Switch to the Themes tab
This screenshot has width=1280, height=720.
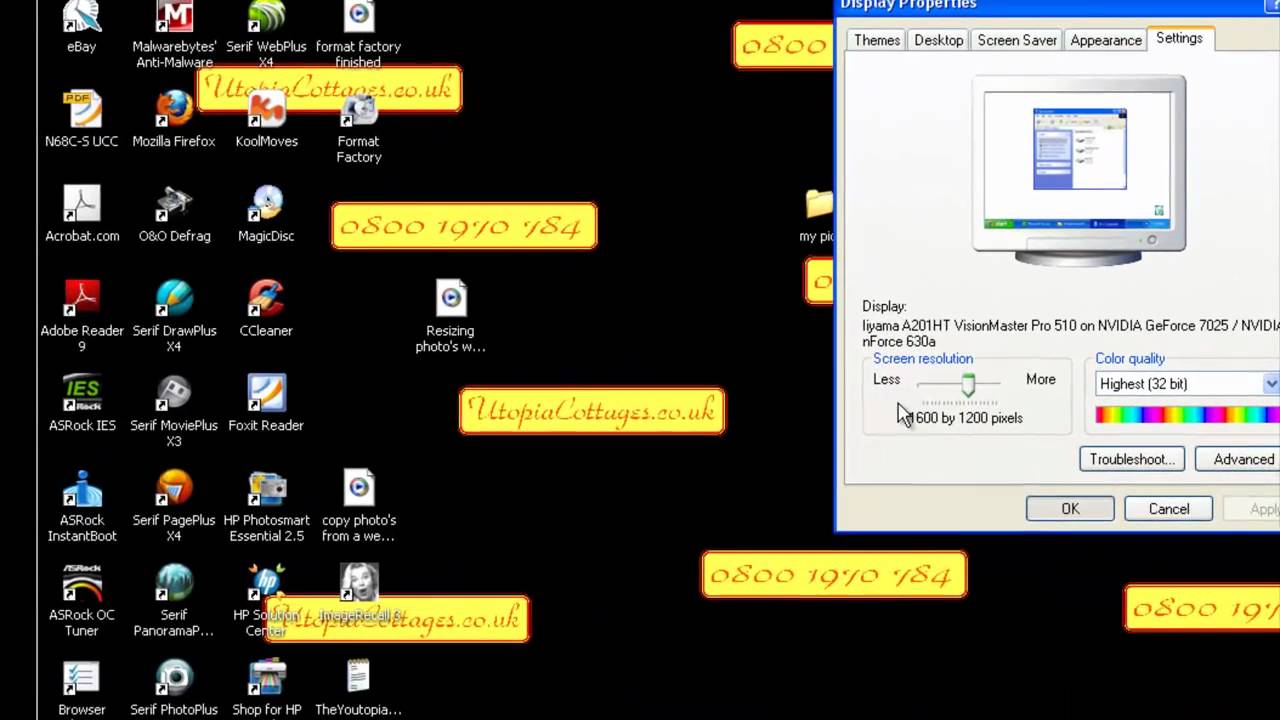pos(877,40)
